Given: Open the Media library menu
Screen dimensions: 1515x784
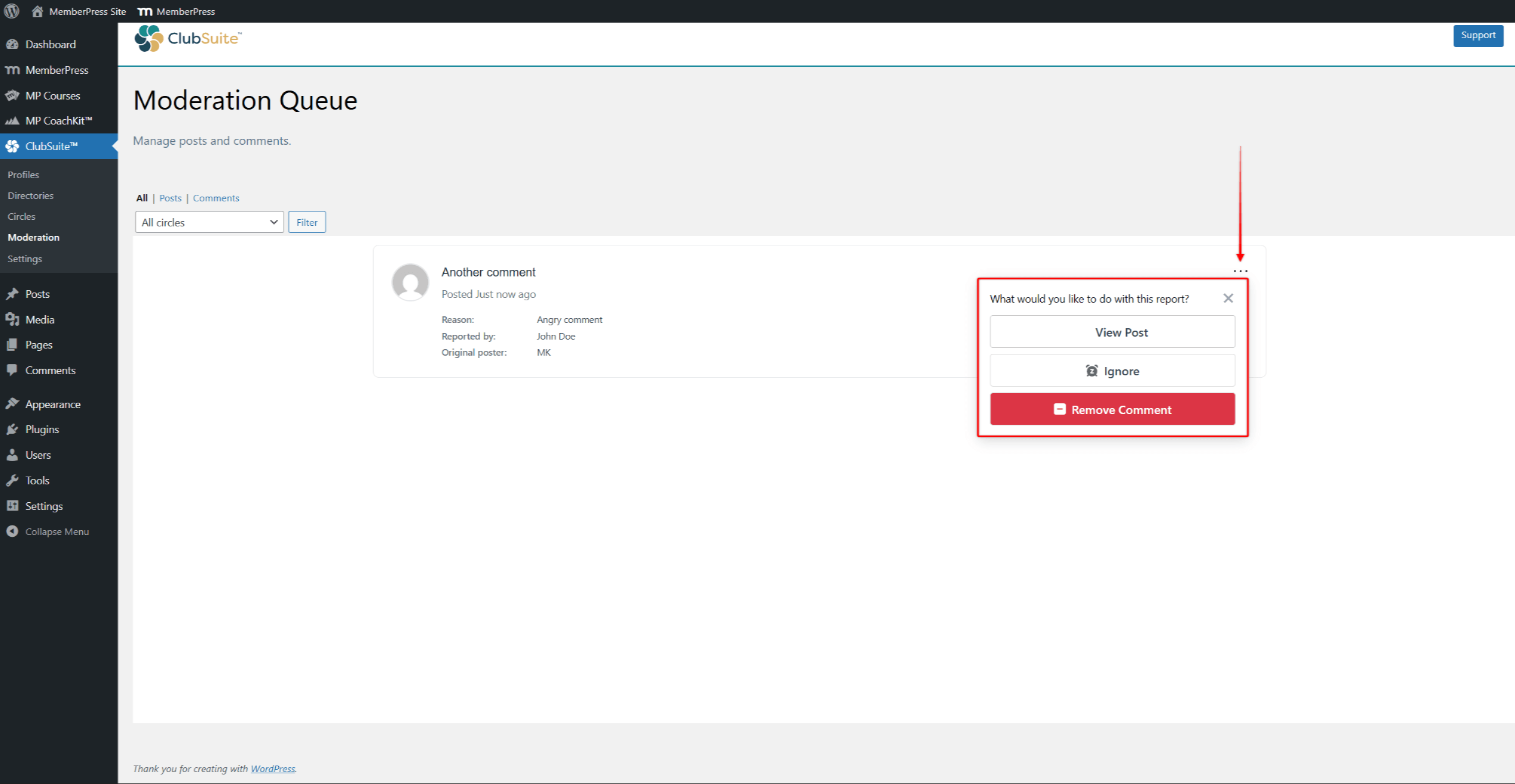Looking at the screenshot, I should (x=39, y=319).
